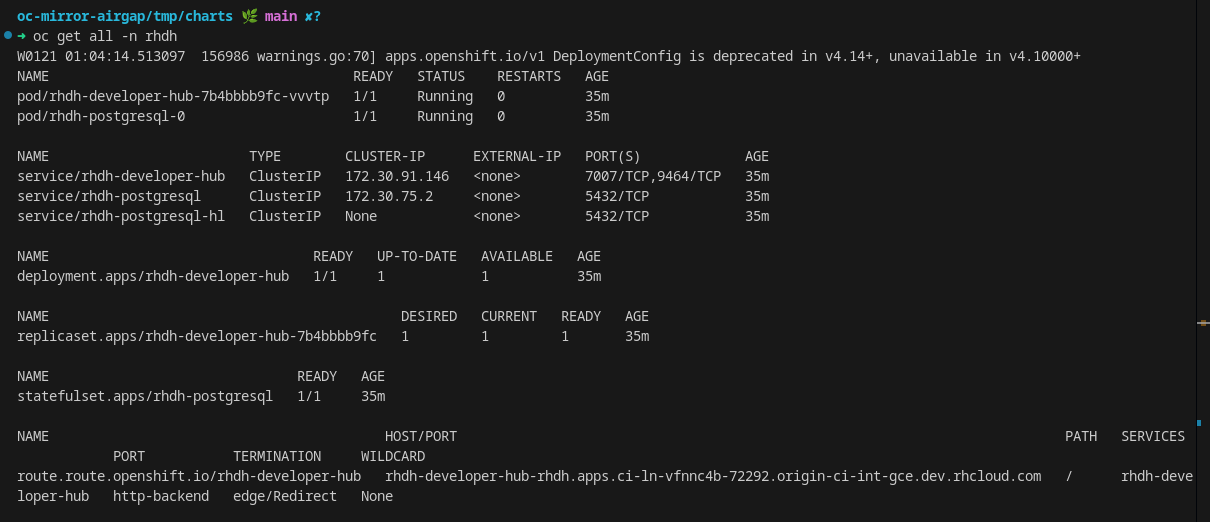
Task: Click the pod/rhdh-developer-hub-7b4bbbb9fc-vvvtp entry
Action: pyautogui.click(x=173, y=96)
